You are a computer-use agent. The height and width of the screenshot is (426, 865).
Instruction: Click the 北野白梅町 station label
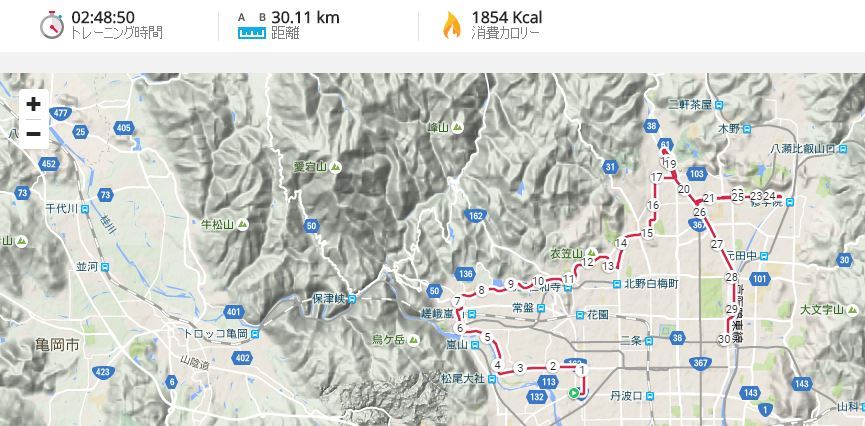point(652,284)
